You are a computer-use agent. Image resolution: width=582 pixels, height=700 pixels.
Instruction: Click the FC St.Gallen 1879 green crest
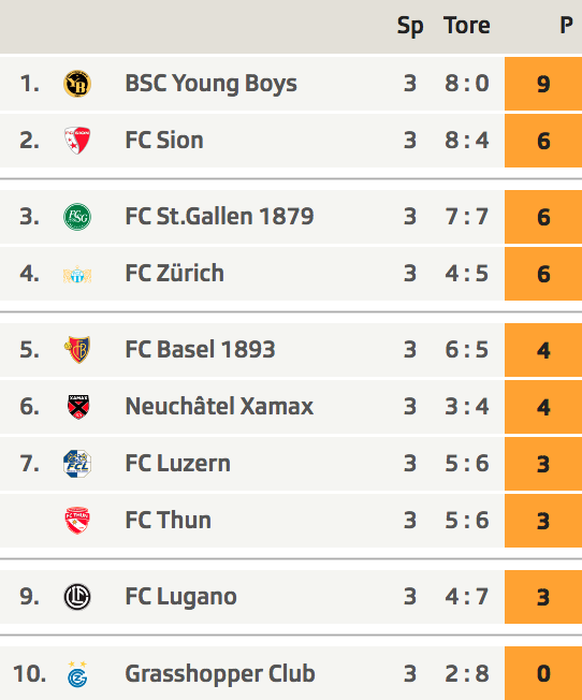[x=77, y=217]
